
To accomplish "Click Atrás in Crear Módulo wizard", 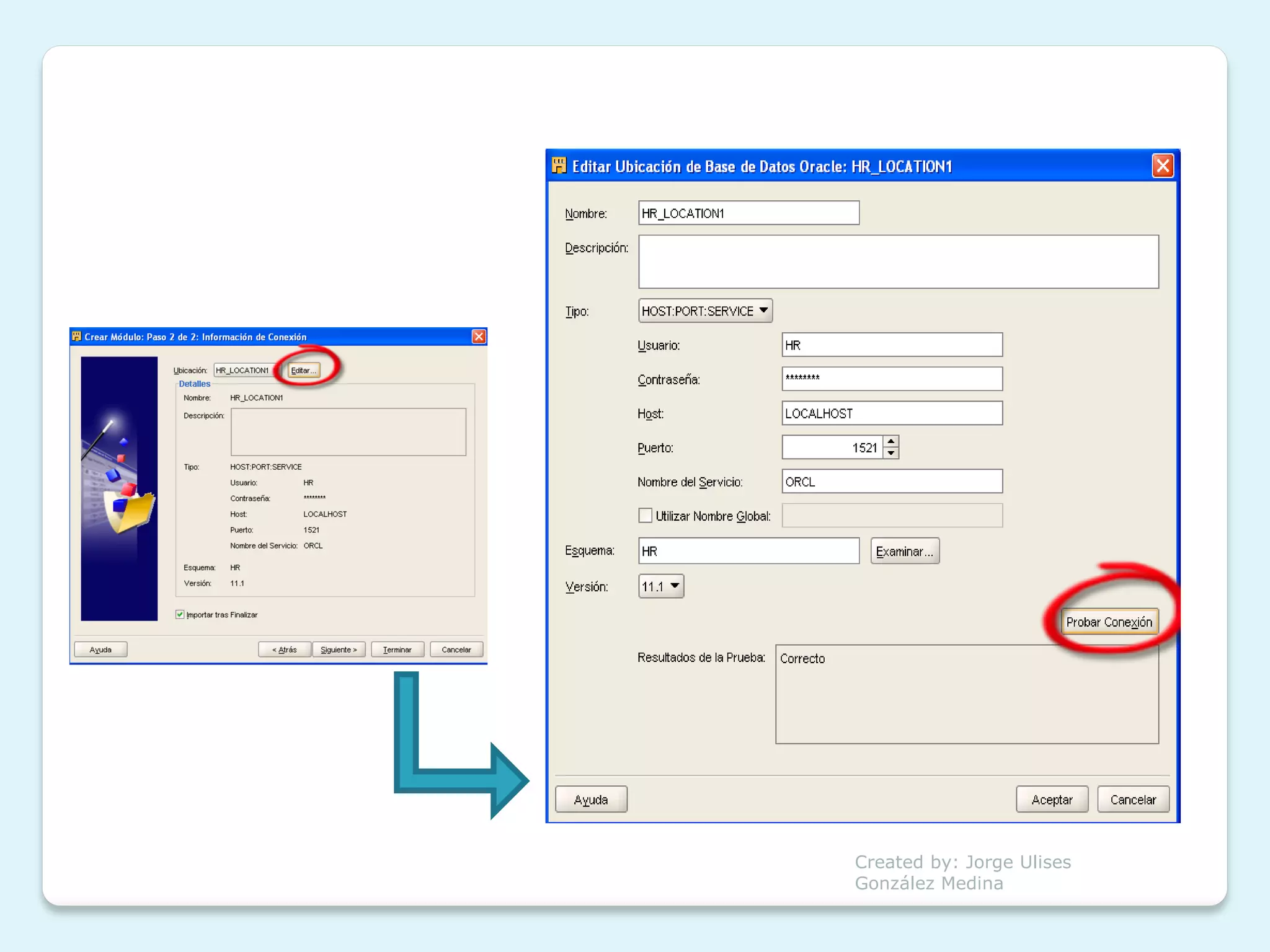I will (x=285, y=650).
